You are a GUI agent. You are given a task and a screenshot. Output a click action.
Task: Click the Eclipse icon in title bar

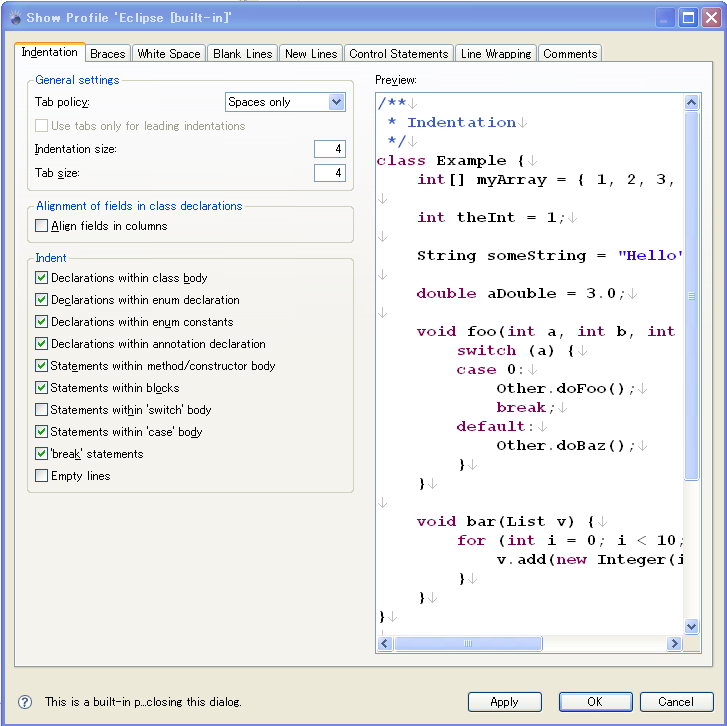pos(15,18)
